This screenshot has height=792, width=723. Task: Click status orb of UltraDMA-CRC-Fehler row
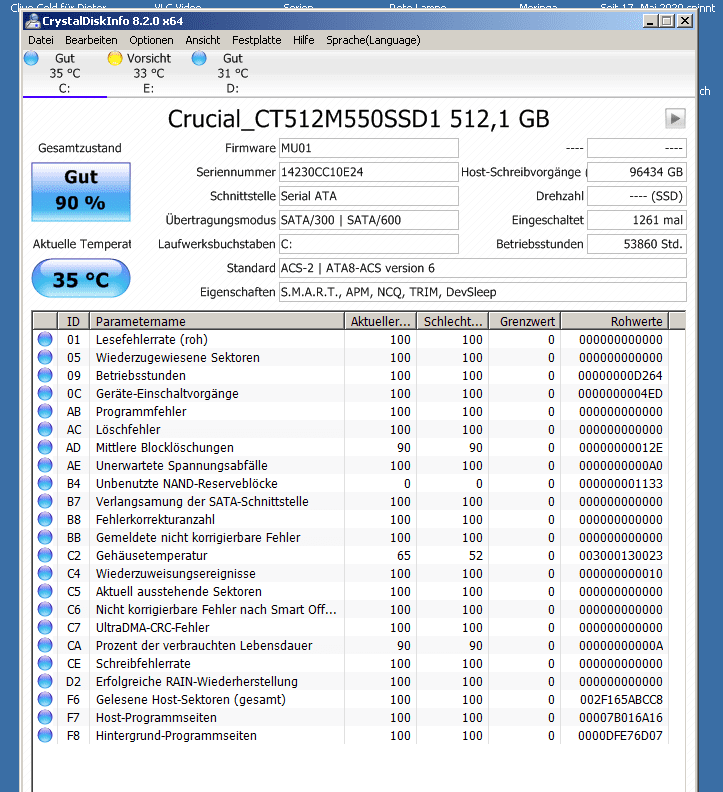[x=45, y=627]
